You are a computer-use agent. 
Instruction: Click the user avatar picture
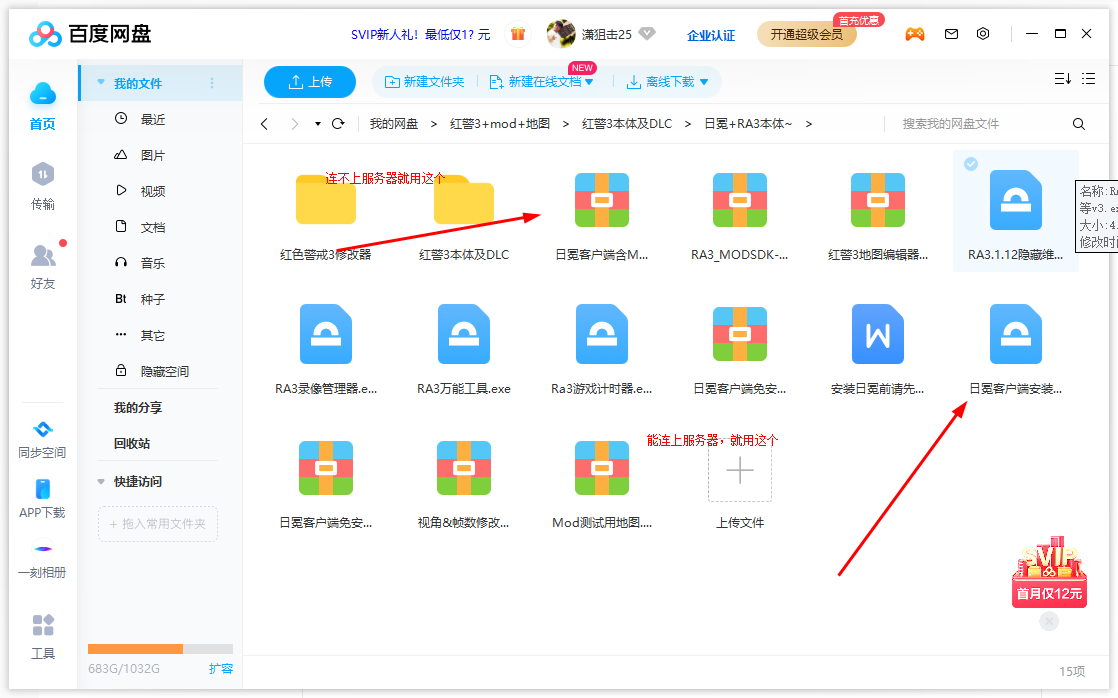tap(560, 34)
